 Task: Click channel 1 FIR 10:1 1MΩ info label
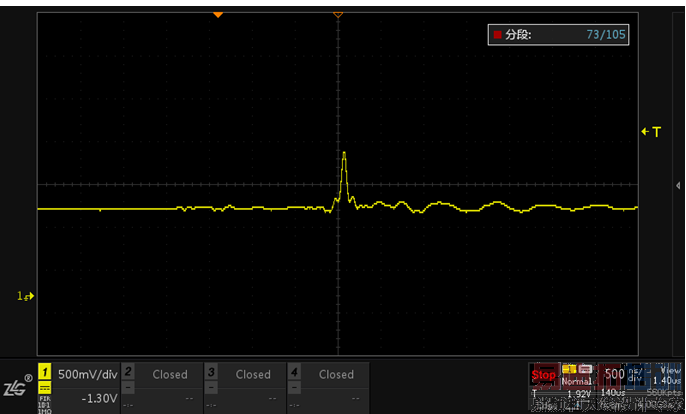45,404
